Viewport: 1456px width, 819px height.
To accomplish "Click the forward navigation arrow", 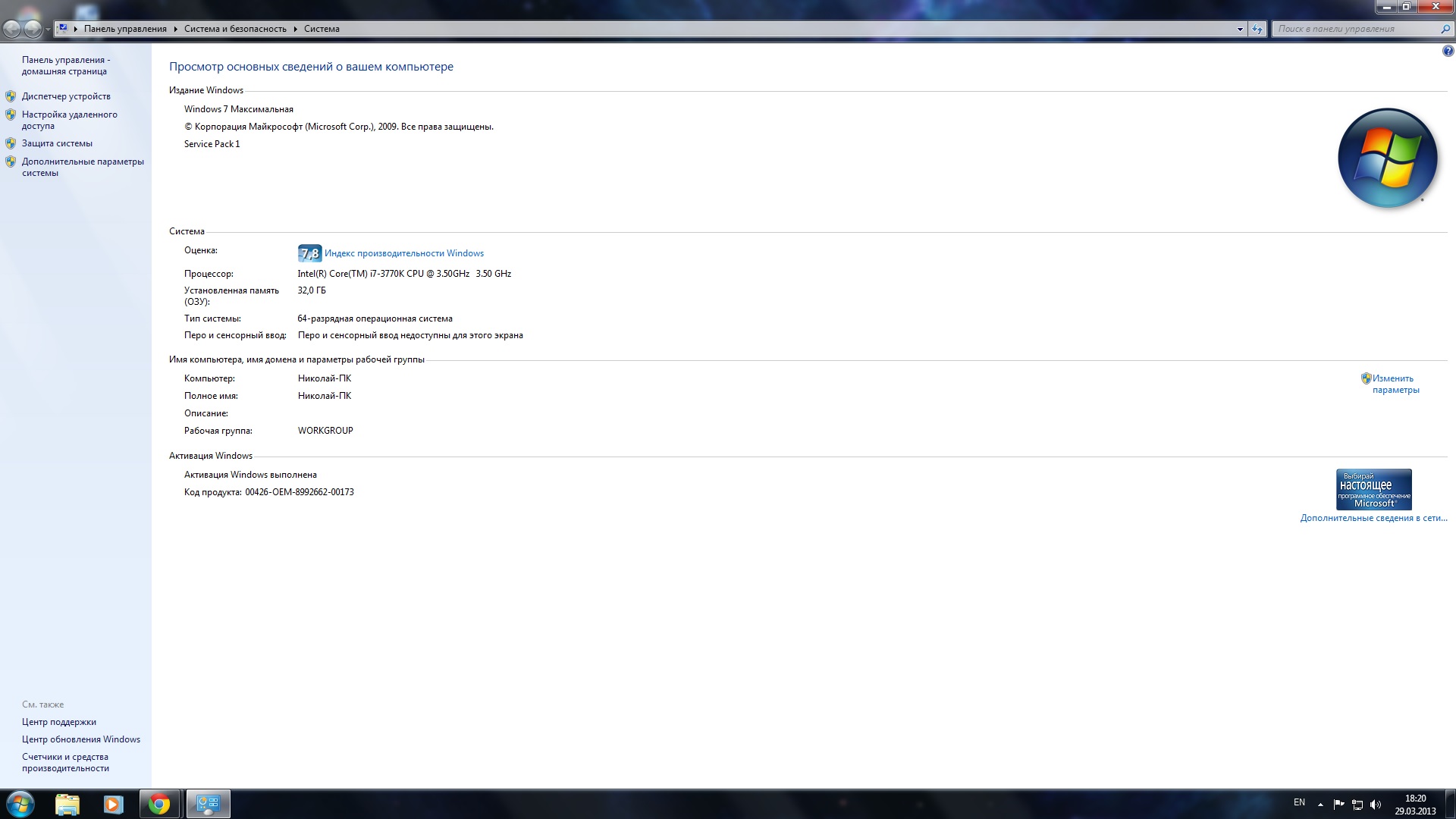I will (x=33, y=29).
